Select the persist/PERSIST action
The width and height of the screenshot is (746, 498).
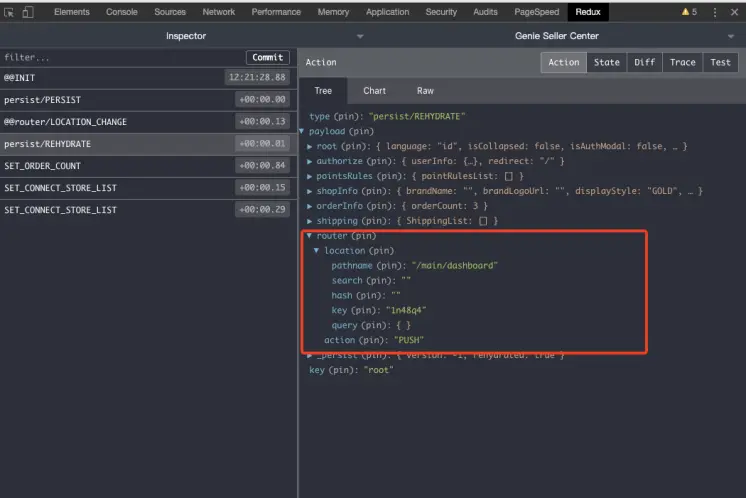coord(147,100)
